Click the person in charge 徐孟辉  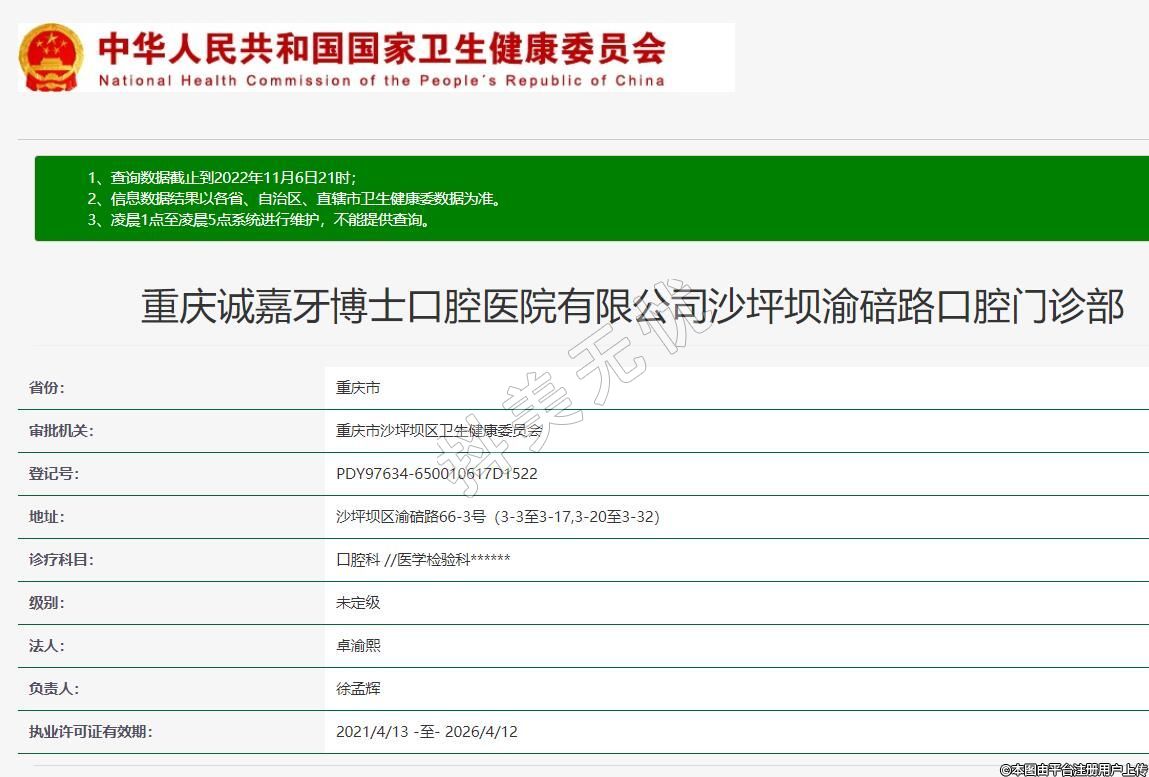pyautogui.click(x=358, y=689)
